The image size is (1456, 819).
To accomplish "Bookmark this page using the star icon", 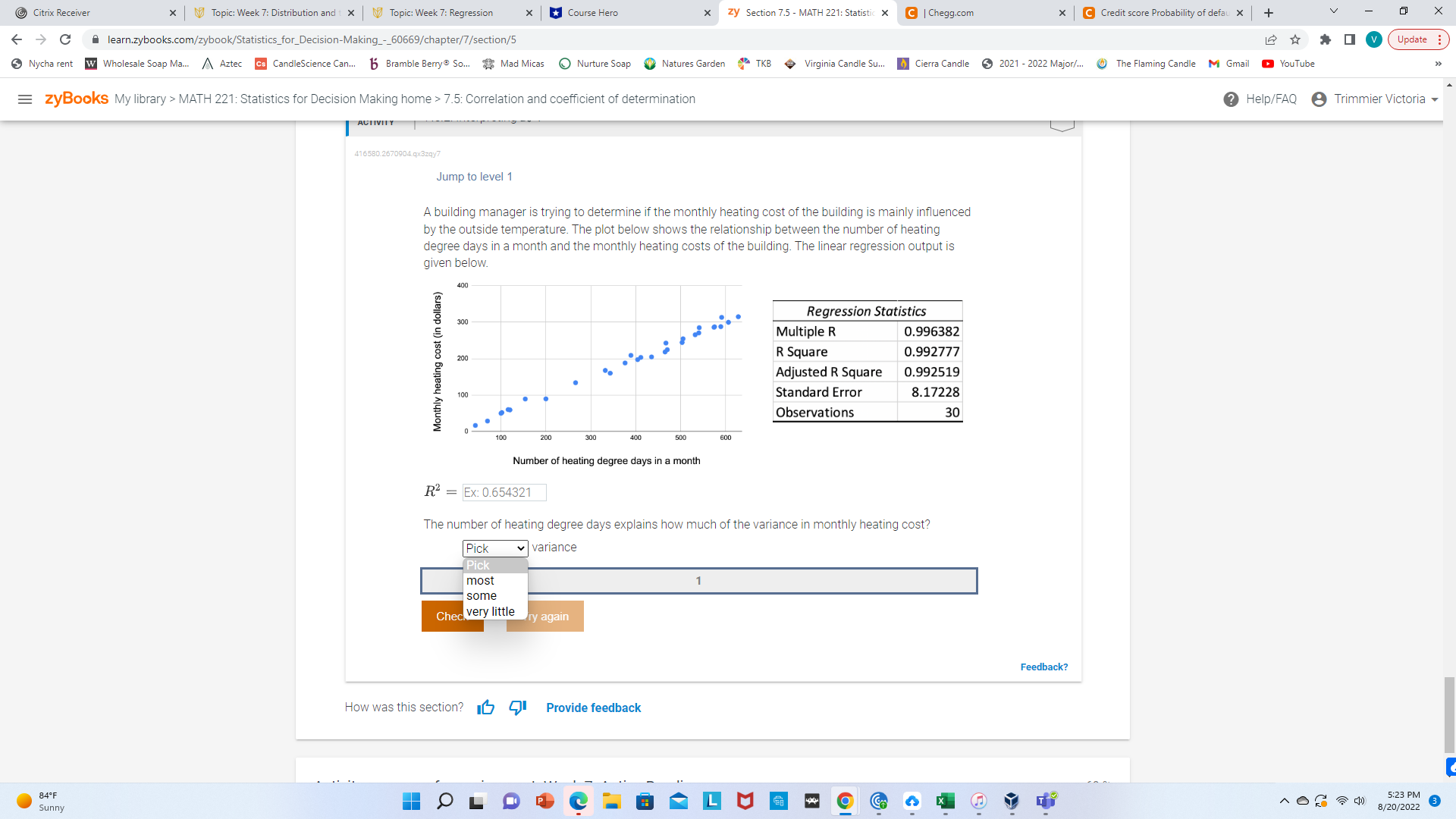I will [x=1295, y=39].
